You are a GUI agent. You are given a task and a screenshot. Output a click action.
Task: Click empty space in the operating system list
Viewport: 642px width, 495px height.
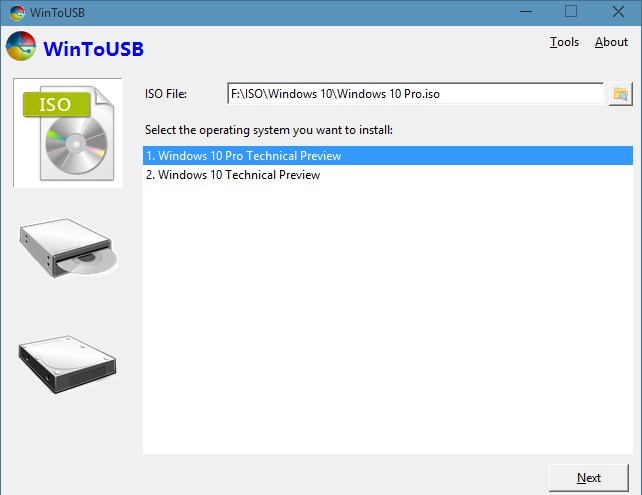point(387,320)
